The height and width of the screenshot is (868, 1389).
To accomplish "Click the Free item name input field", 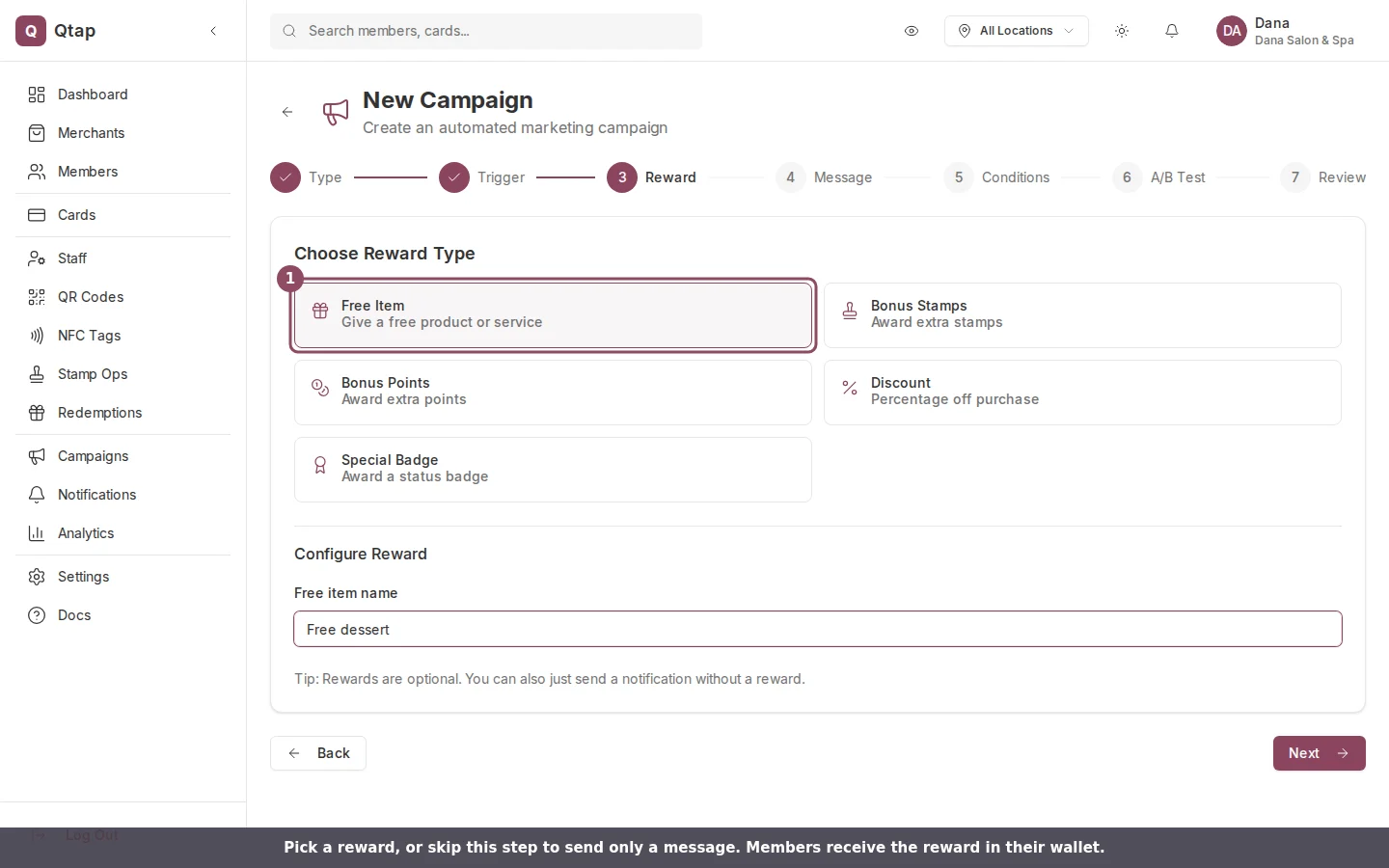I will [818, 629].
